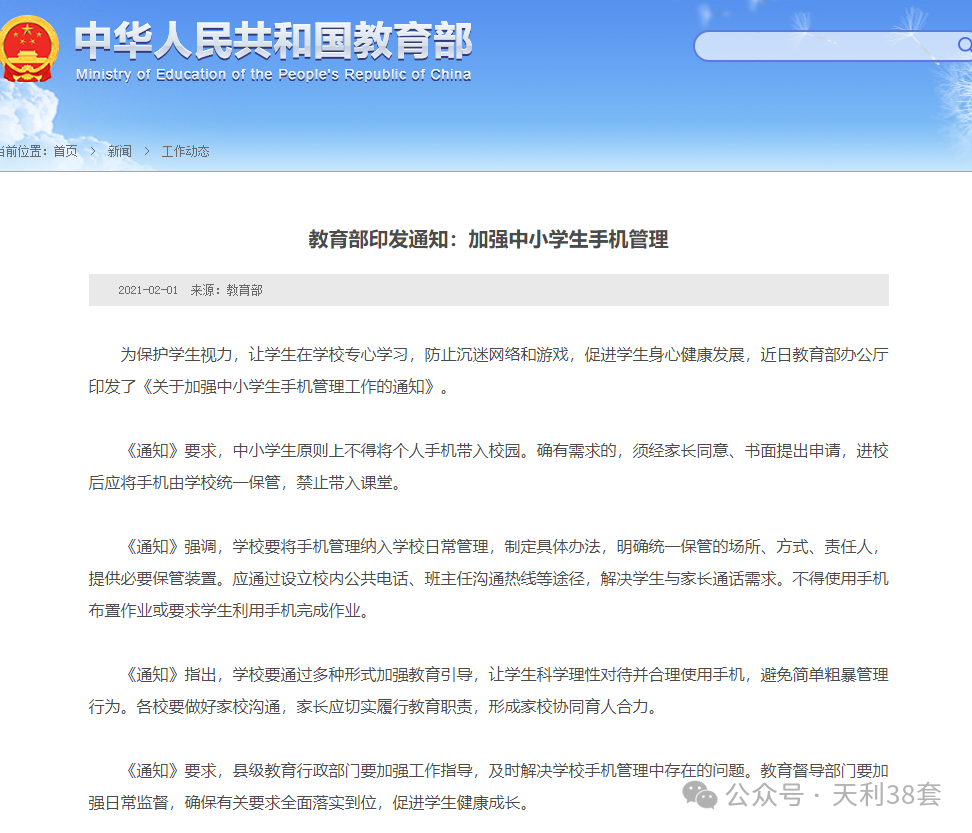Click the national emblem logo
The height and width of the screenshot is (833, 972).
(x=28, y=50)
